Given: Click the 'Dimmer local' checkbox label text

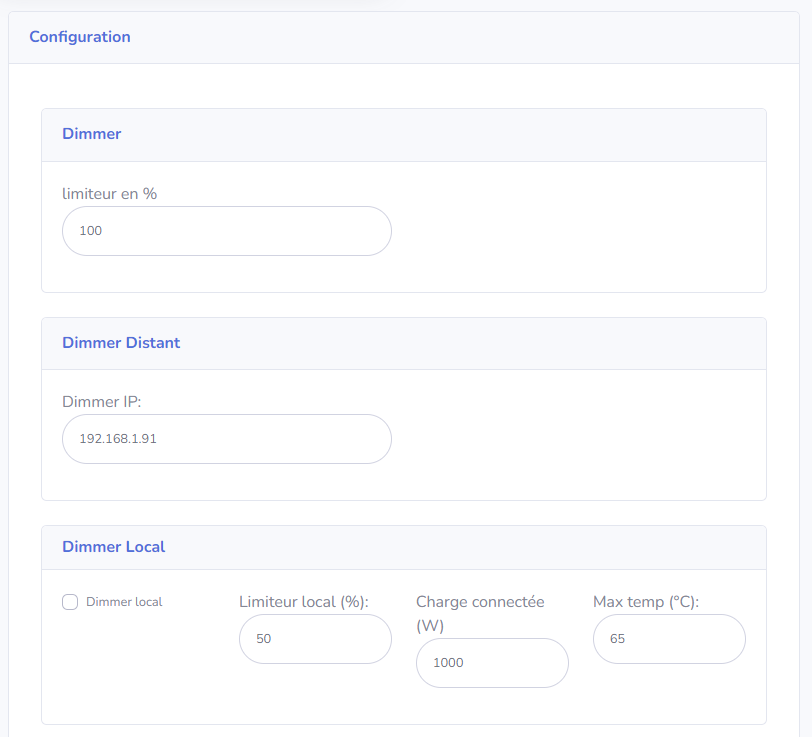Looking at the screenshot, I should [124, 602].
